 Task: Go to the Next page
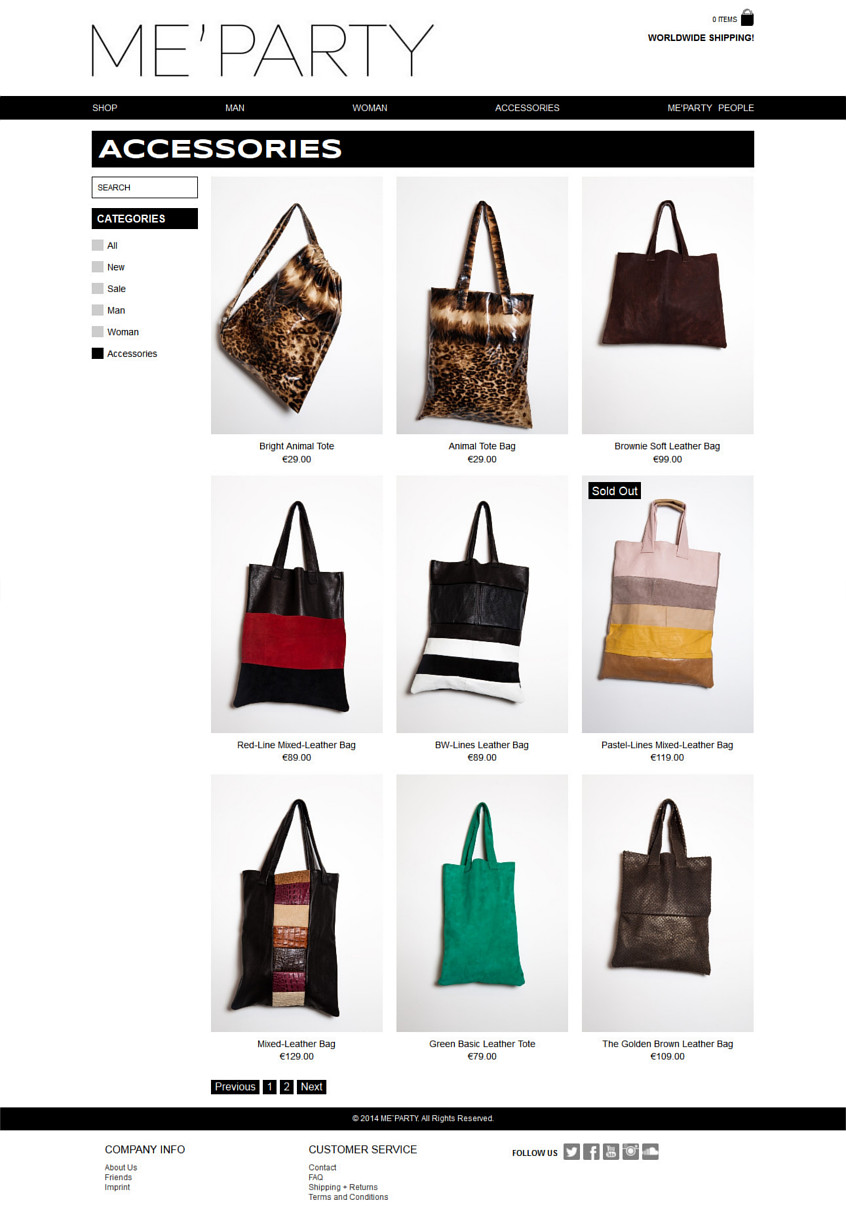(312, 1087)
